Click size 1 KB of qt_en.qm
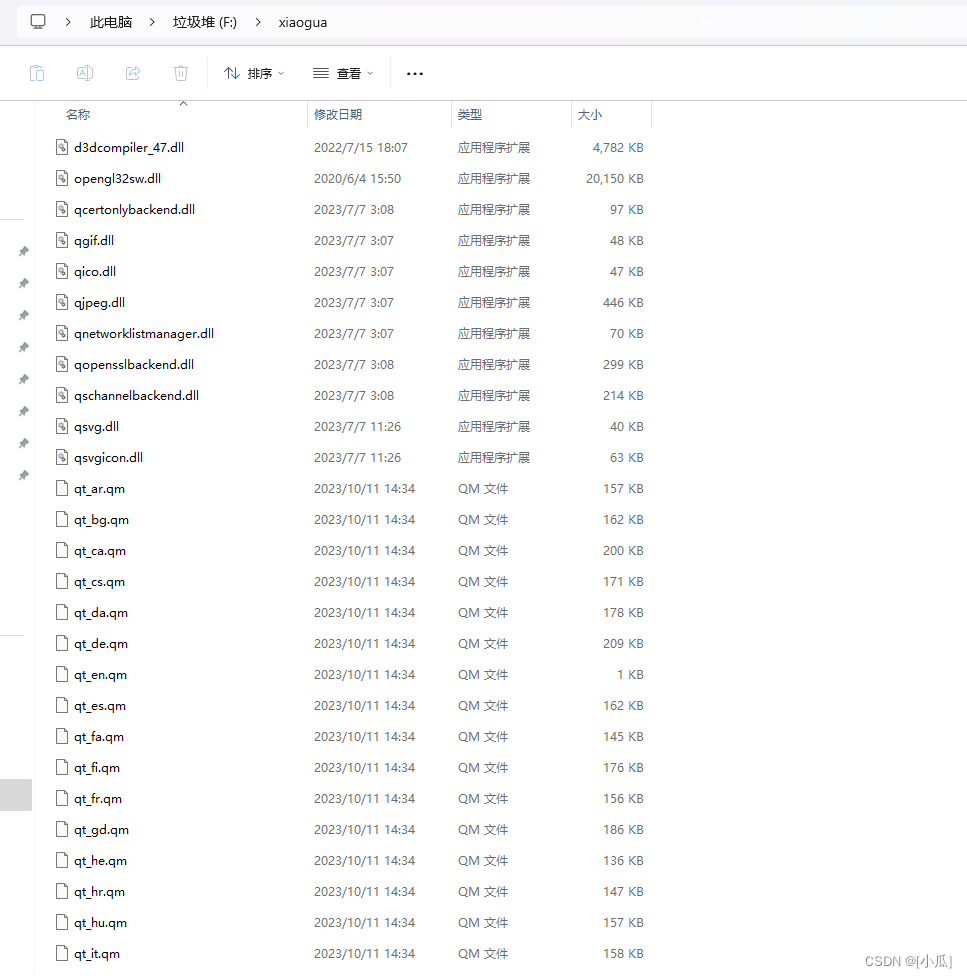Screen dimensions: 967x978 tap(630, 675)
